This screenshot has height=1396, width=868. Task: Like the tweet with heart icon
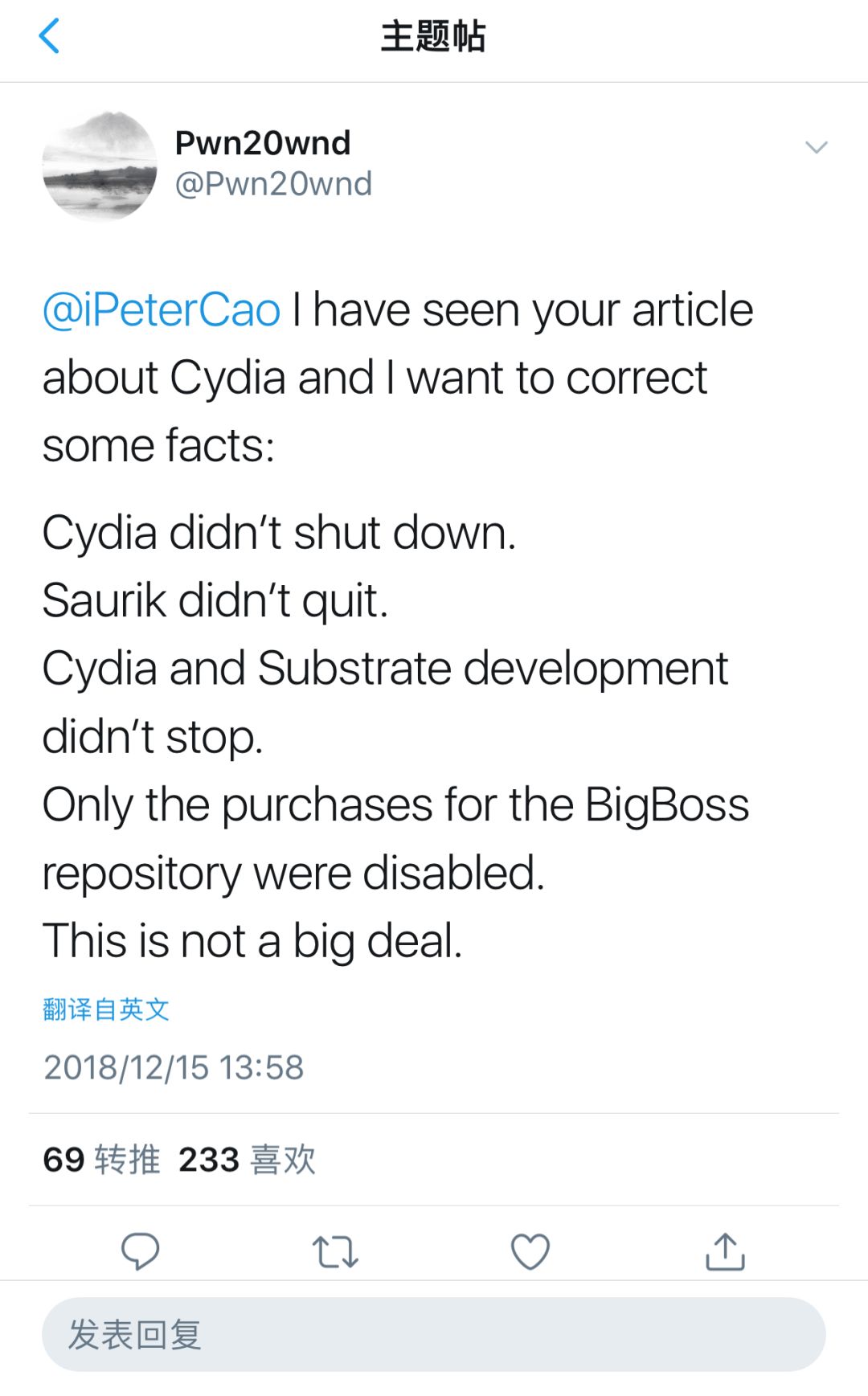tap(530, 1251)
